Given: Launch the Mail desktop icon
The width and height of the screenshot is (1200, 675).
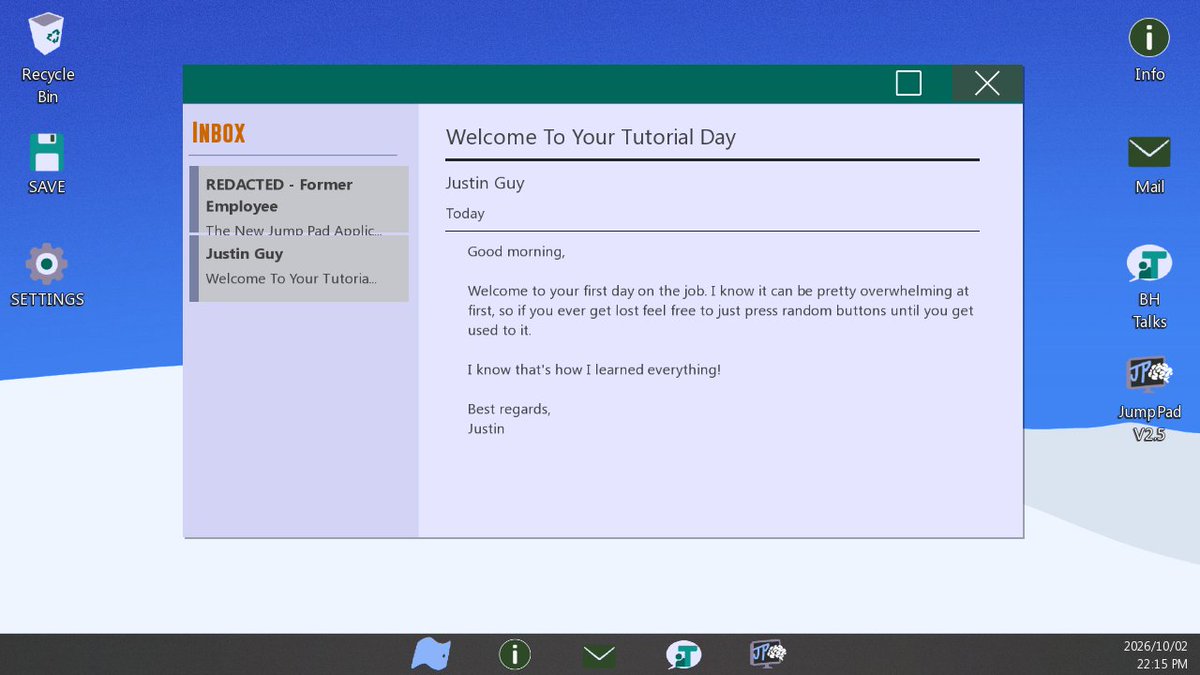Looking at the screenshot, I should [1149, 152].
